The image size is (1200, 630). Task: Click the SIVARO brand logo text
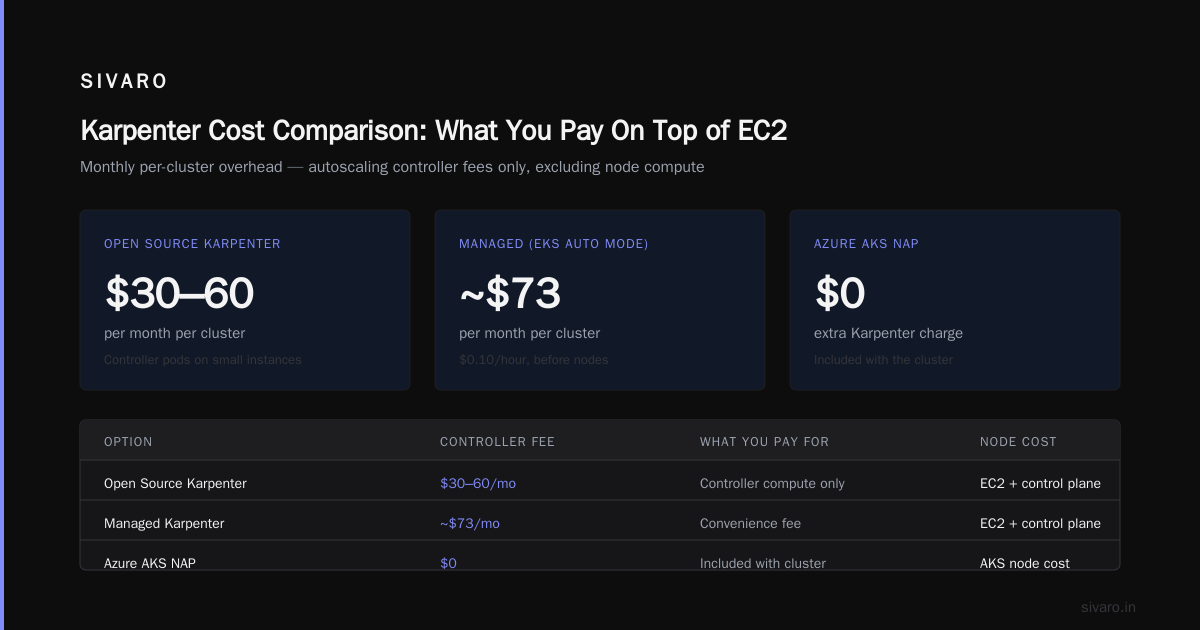[x=124, y=82]
